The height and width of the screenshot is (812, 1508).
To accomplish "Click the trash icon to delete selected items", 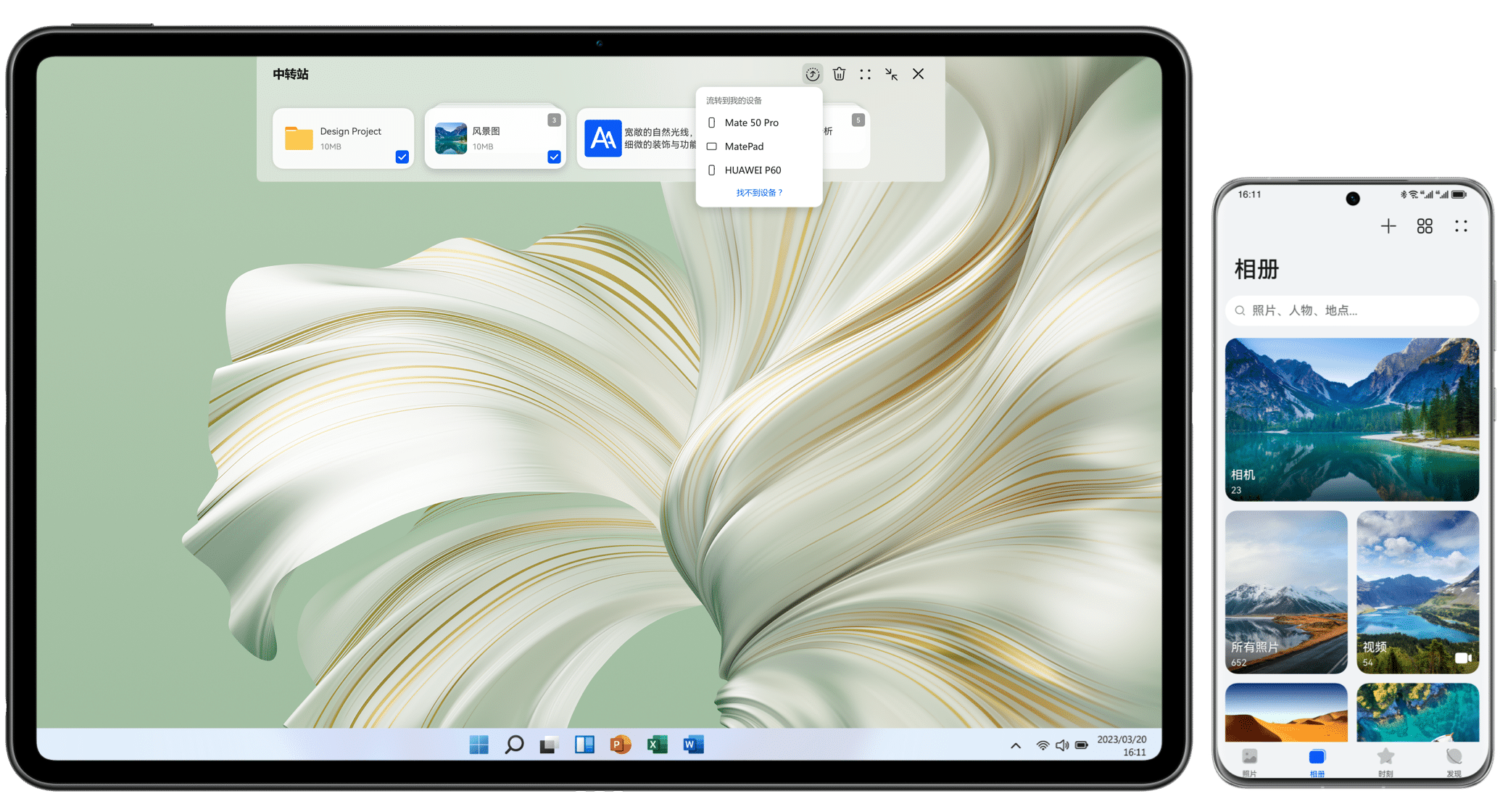I will click(x=840, y=74).
